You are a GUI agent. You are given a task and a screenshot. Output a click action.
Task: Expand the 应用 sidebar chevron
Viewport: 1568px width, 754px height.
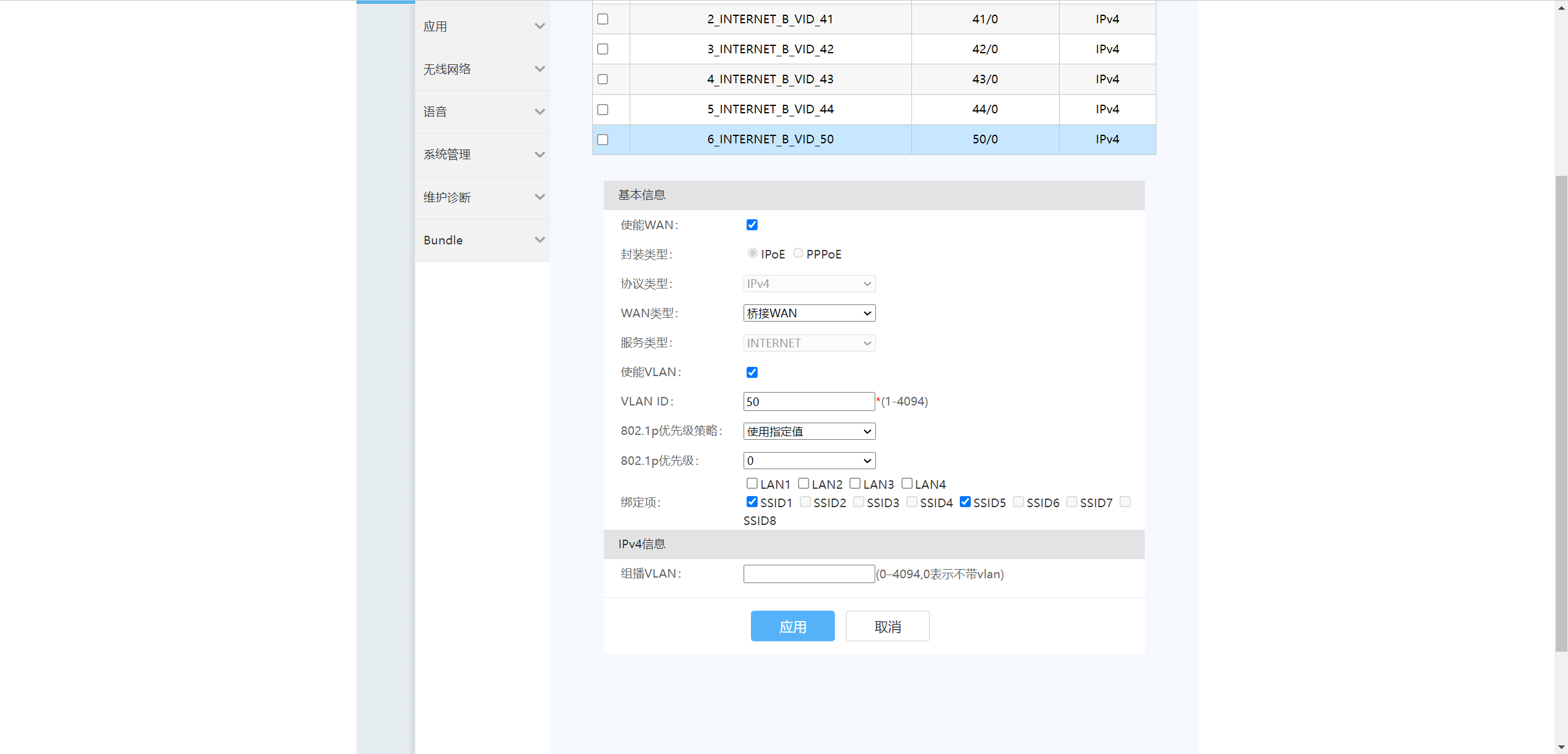pyautogui.click(x=539, y=26)
